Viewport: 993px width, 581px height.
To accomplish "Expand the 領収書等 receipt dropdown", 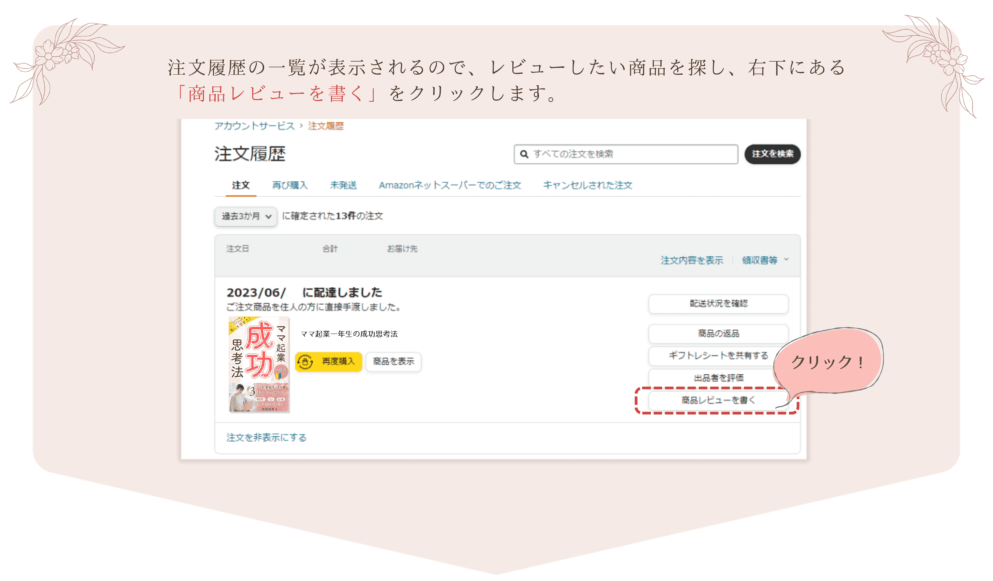I will coord(765,260).
